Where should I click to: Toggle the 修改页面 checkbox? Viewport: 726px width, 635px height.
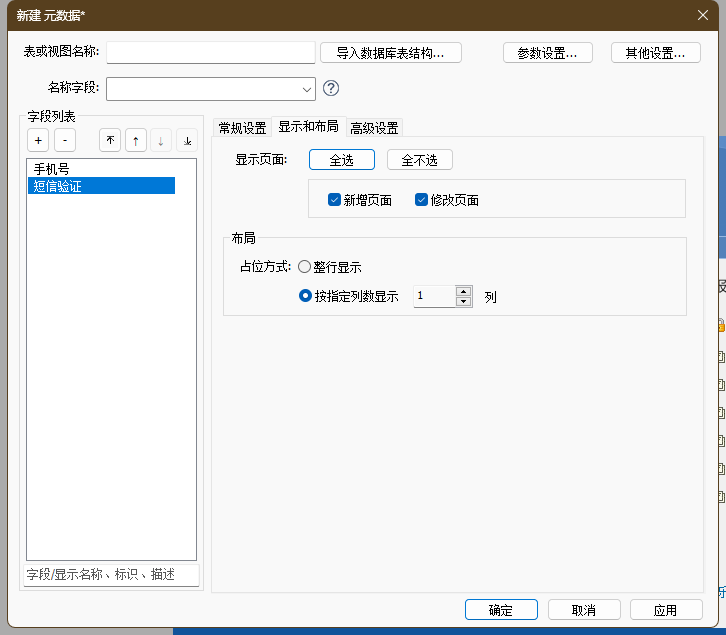tap(422, 200)
